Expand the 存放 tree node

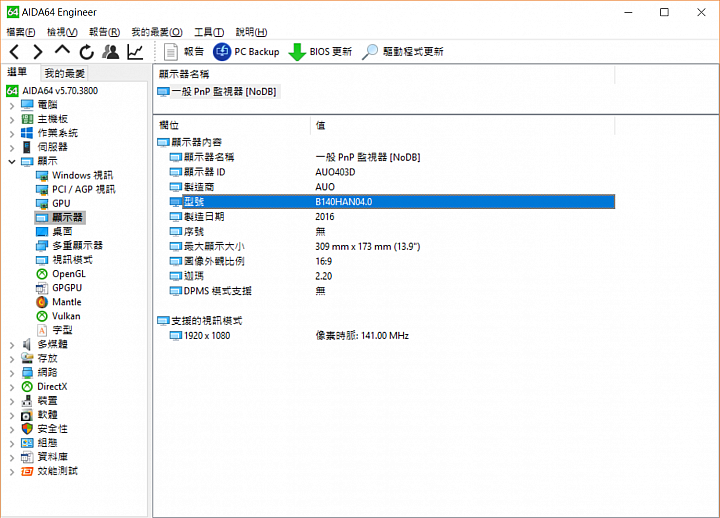tap(12, 359)
